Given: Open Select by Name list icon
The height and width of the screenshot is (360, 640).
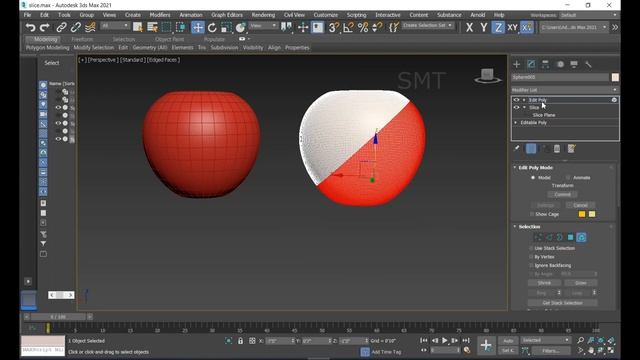Looking at the screenshot, I should (x=152, y=27).
